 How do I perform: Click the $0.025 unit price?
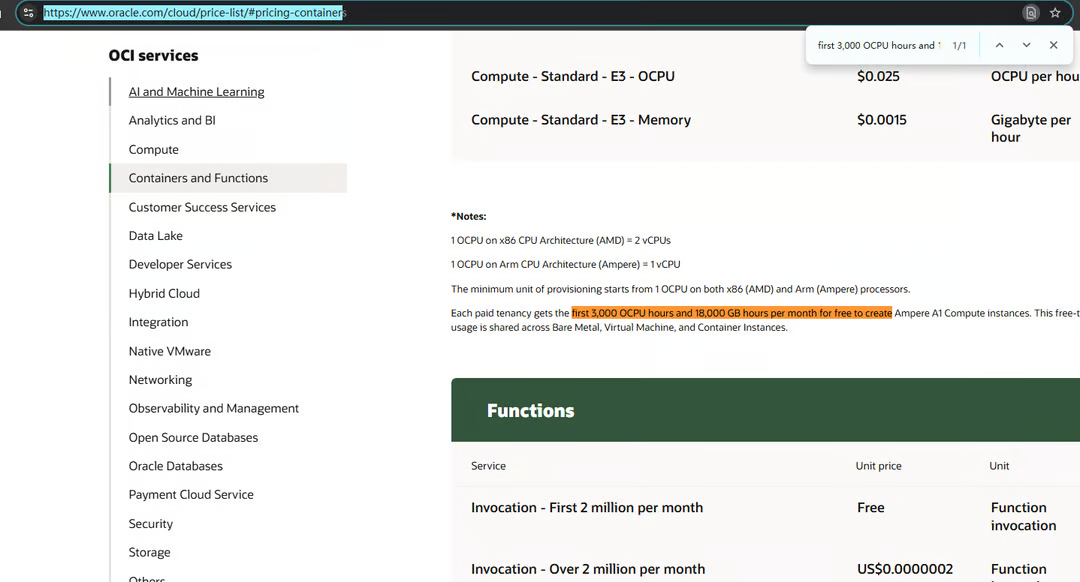pyautogui.click(x=878, y=76)
